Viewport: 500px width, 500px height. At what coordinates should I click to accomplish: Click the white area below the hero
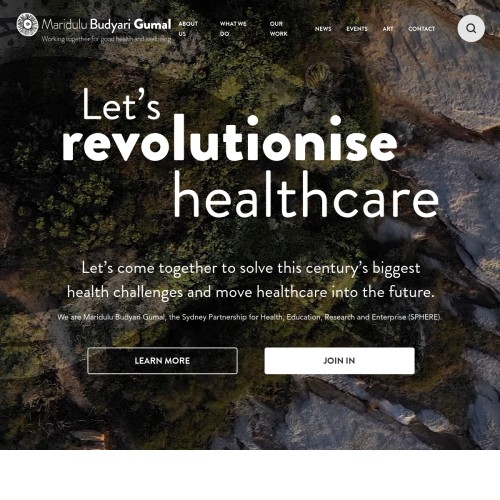tap(250, 475)
